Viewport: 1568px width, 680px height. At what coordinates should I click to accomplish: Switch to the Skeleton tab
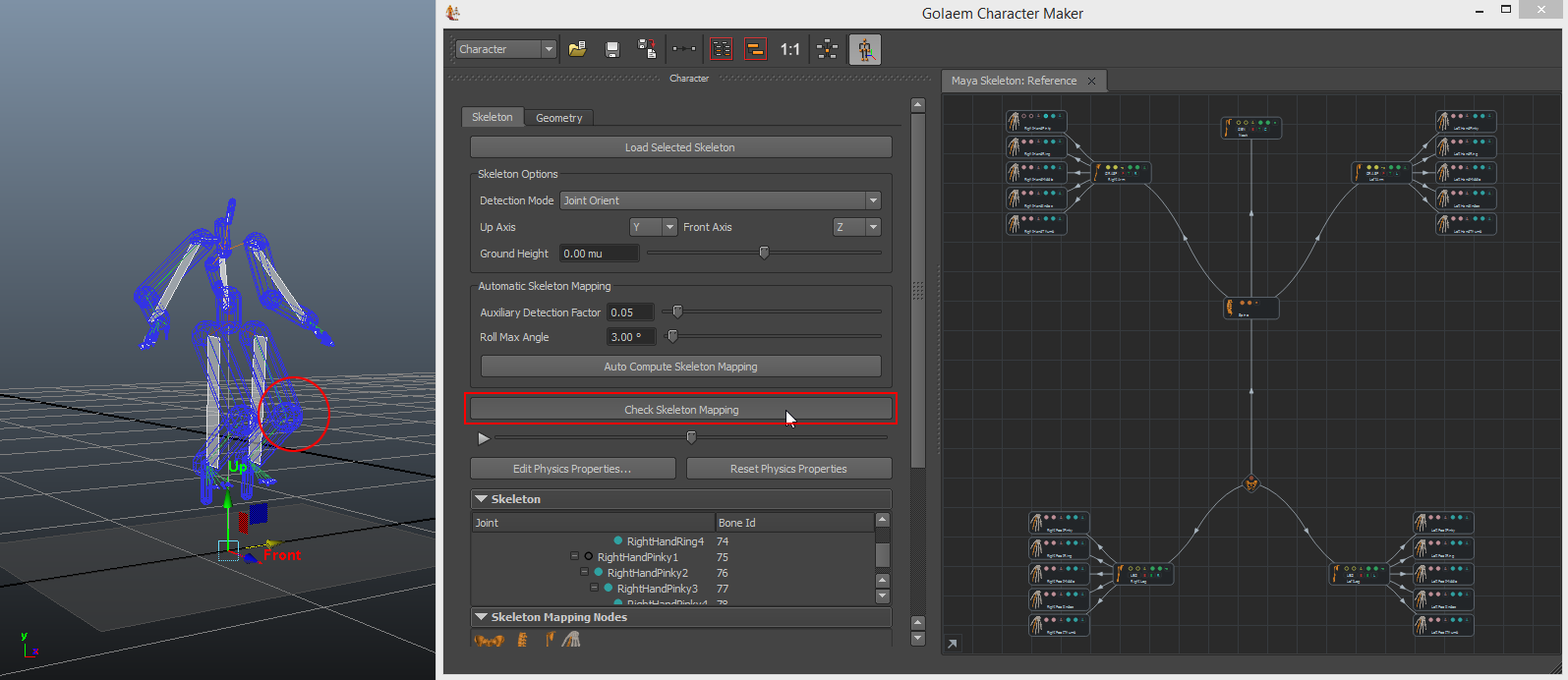(x=493, y=117)
